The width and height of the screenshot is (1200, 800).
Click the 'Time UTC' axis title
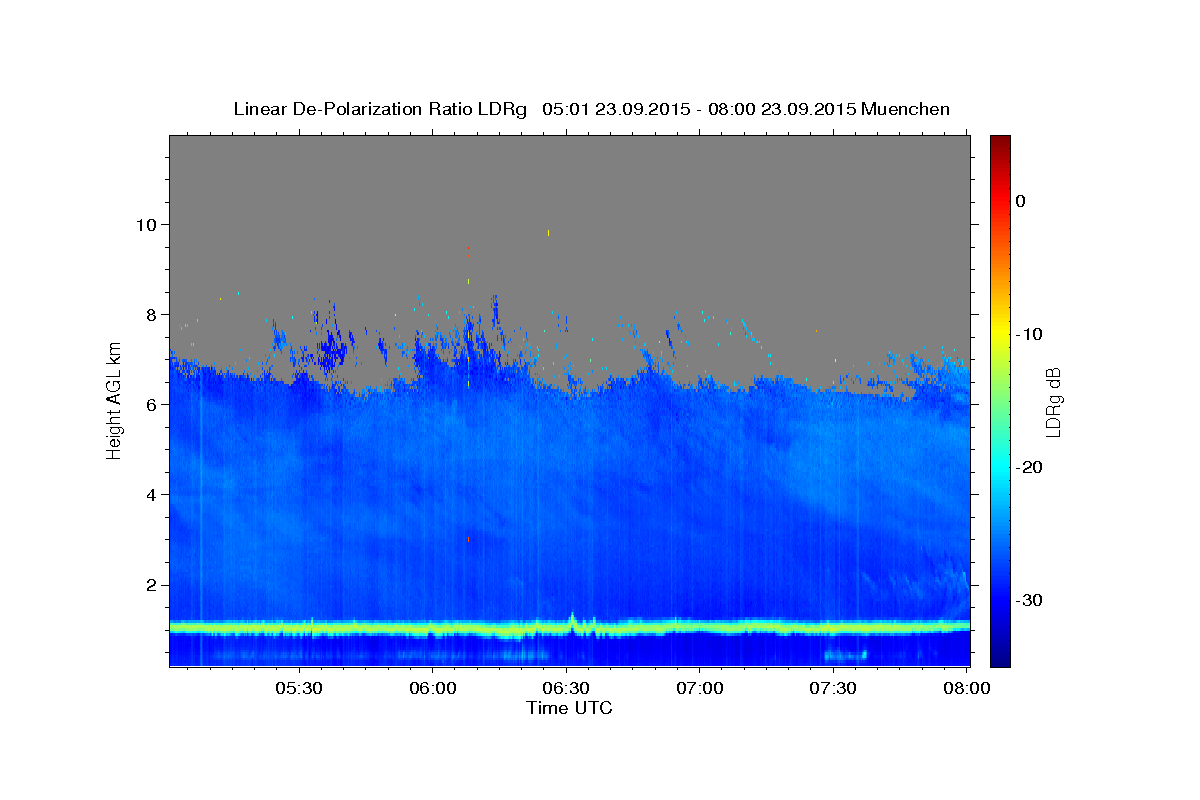tap(569, 708)
